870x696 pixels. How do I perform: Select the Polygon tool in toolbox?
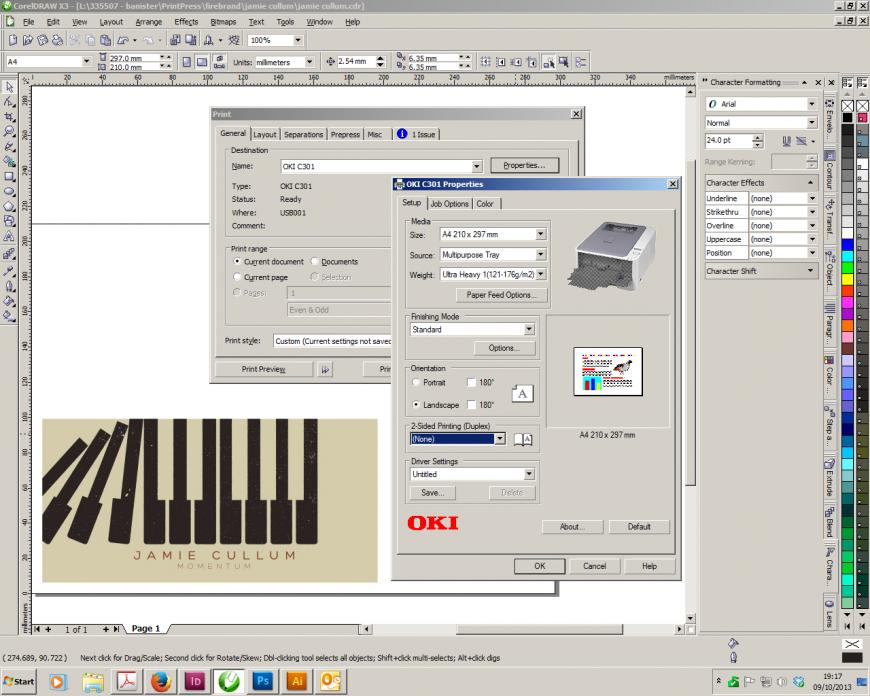click(9, 206)
